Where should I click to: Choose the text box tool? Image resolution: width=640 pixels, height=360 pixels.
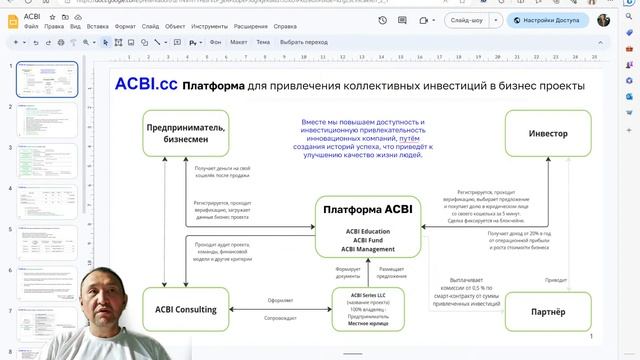click(118, 42)
